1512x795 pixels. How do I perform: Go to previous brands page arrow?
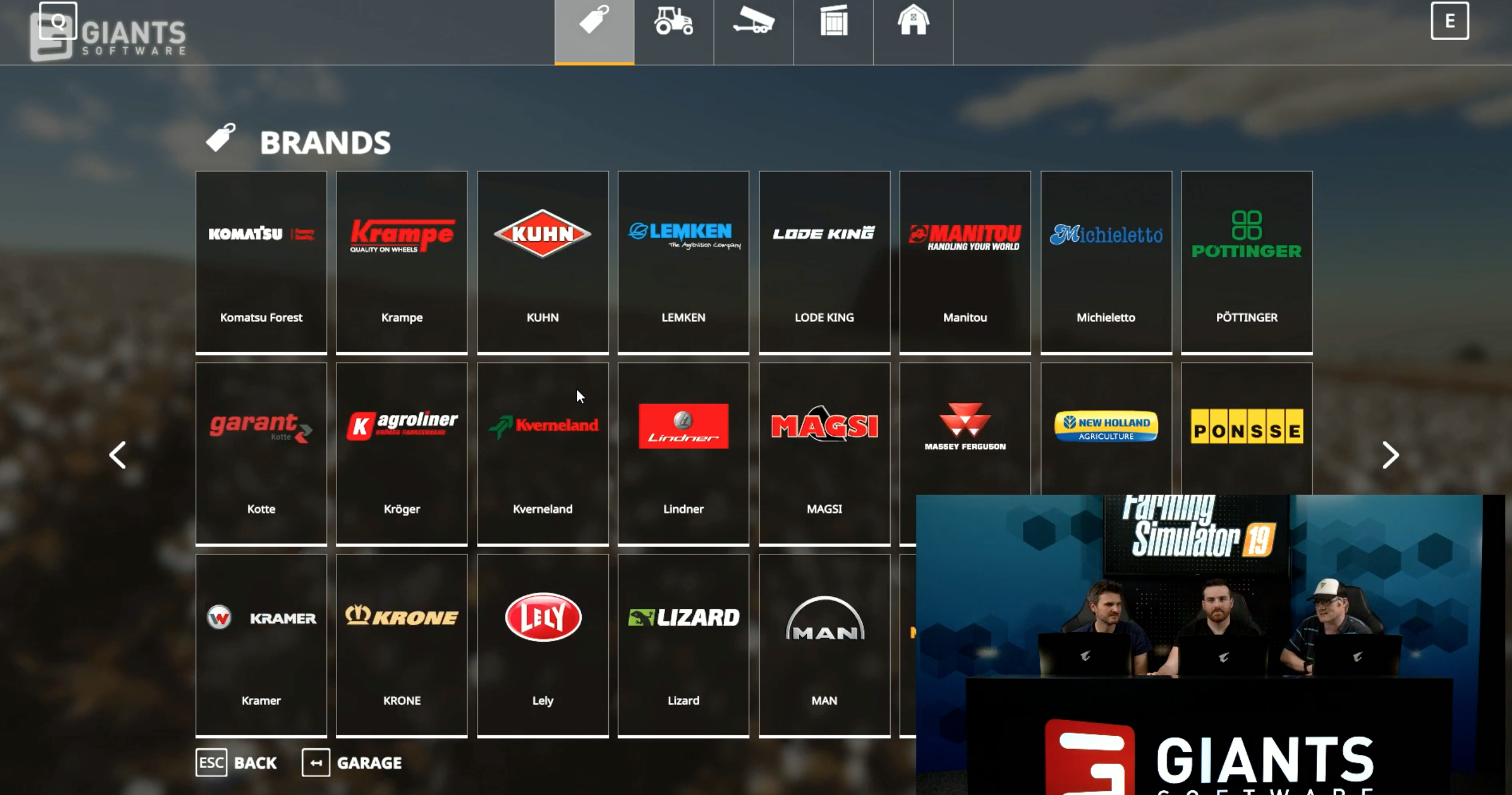[117, 455]
